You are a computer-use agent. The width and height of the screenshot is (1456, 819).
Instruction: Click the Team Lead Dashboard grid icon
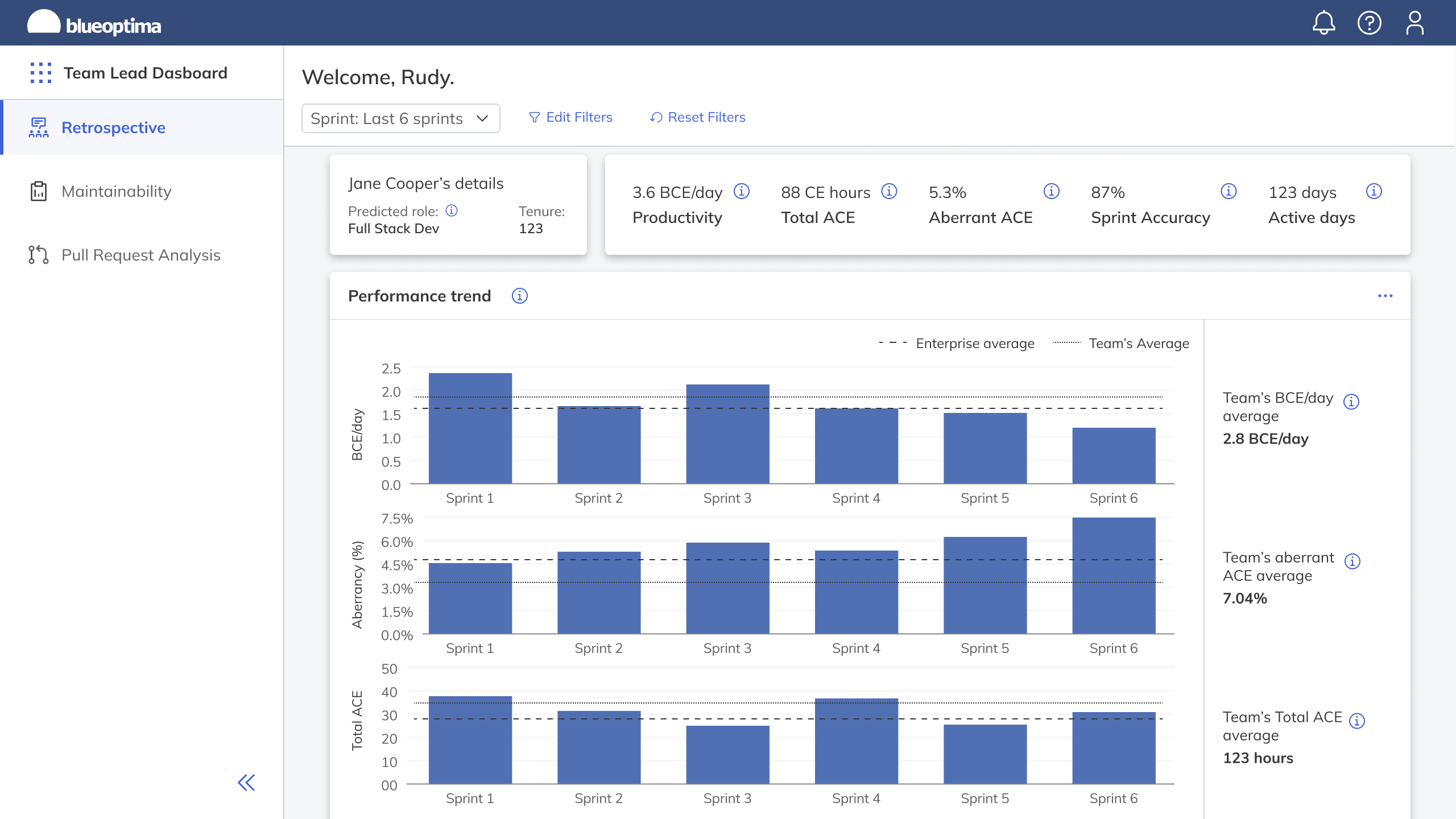(41, 73)
